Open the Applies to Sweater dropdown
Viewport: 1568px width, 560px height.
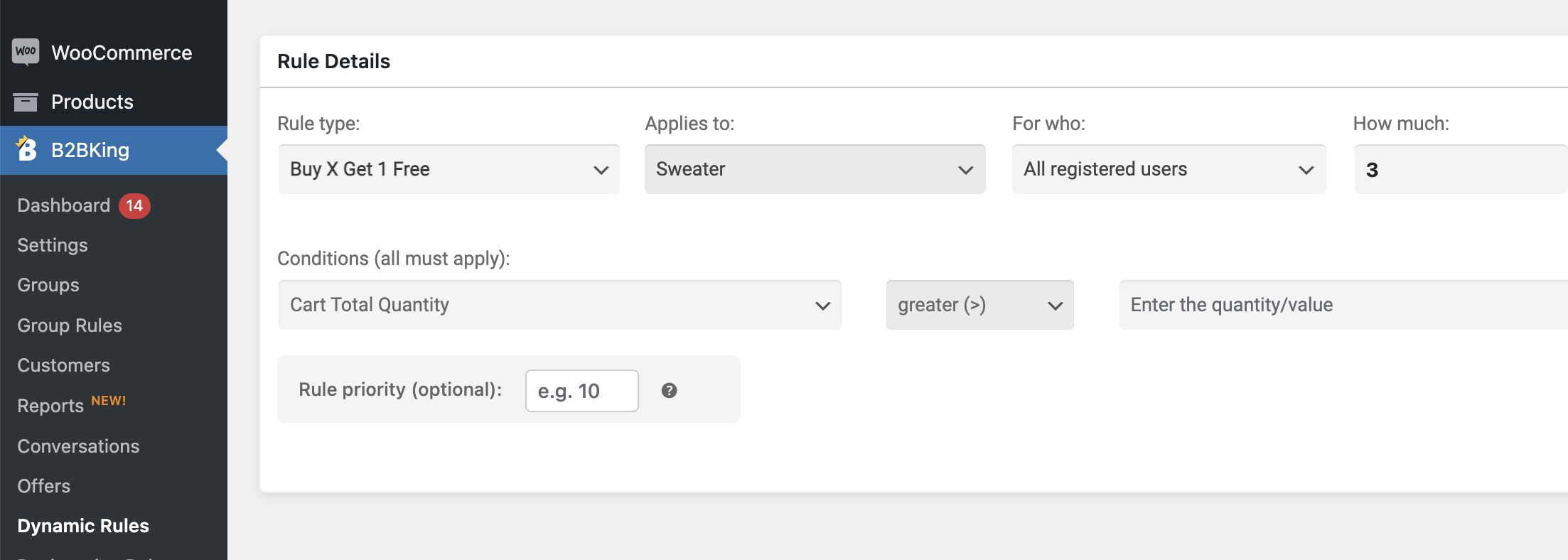click(x=815, y=169)
